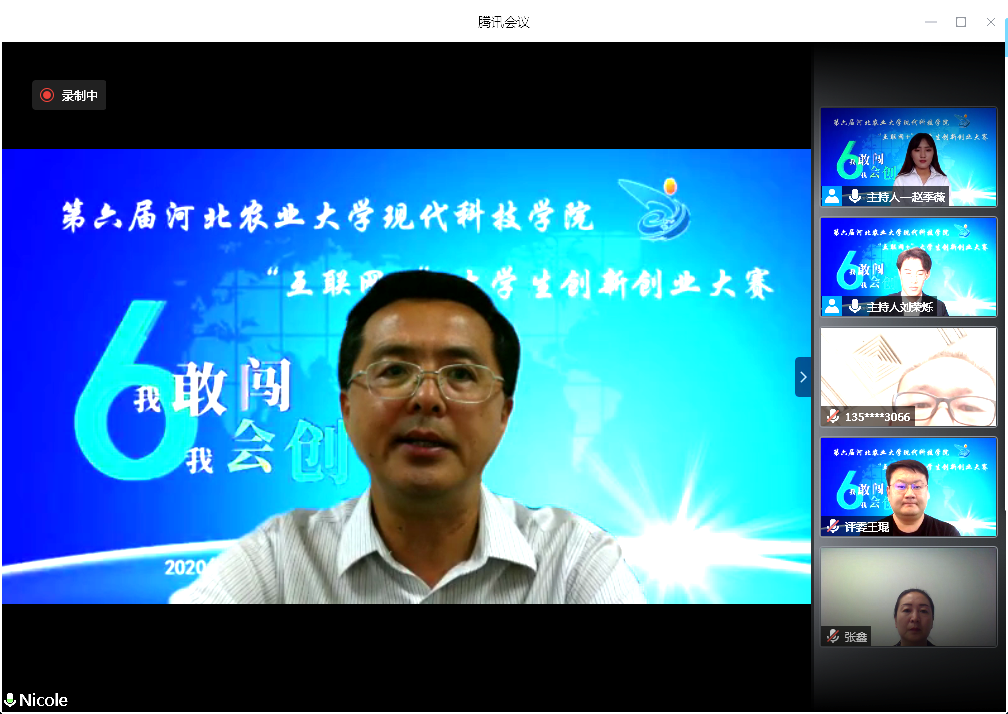Click host icon on 主持人刘荣烁 tile

pos(832,306)
